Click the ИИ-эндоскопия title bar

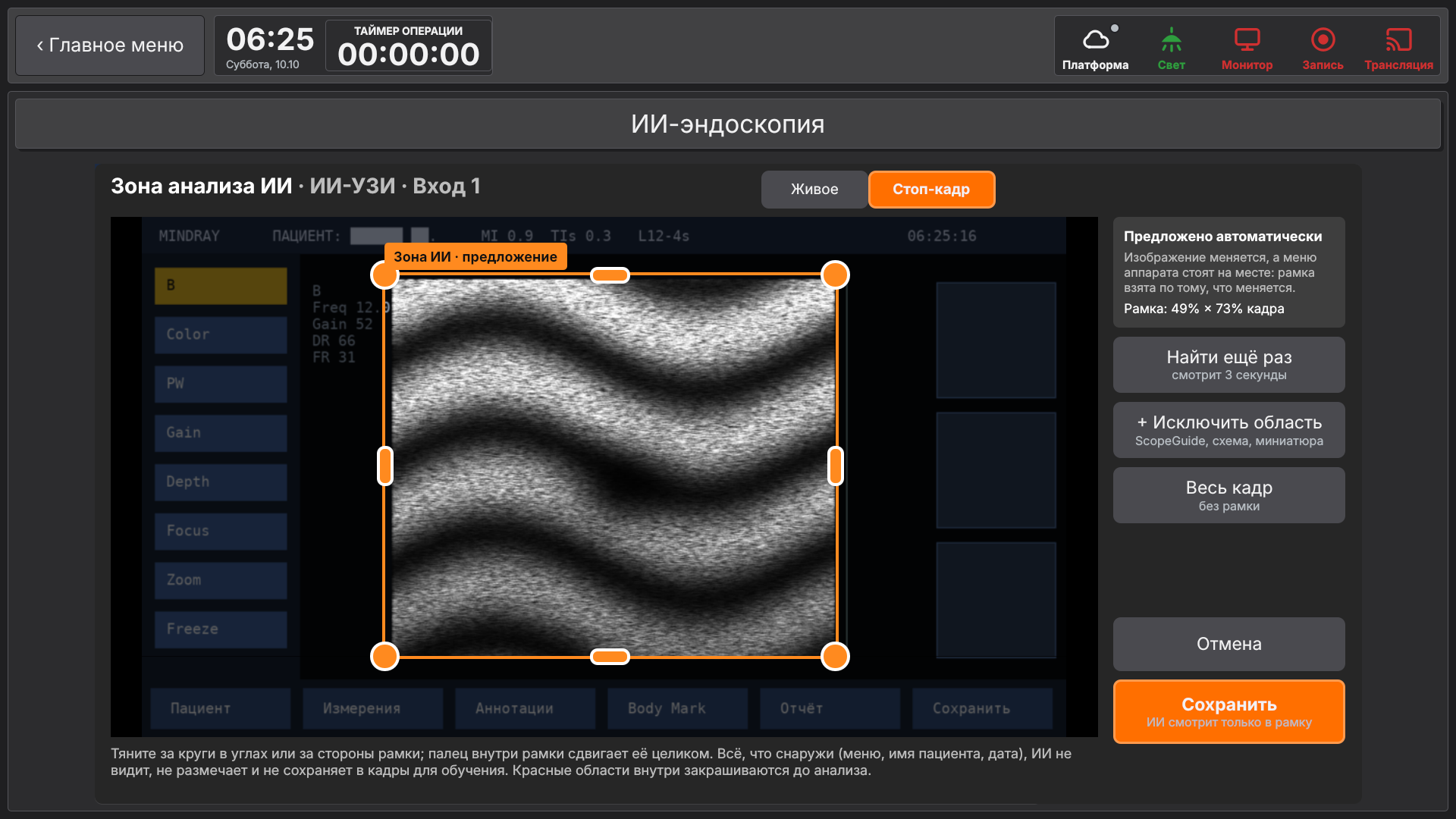pyautogui.click(x=728, y=124)
